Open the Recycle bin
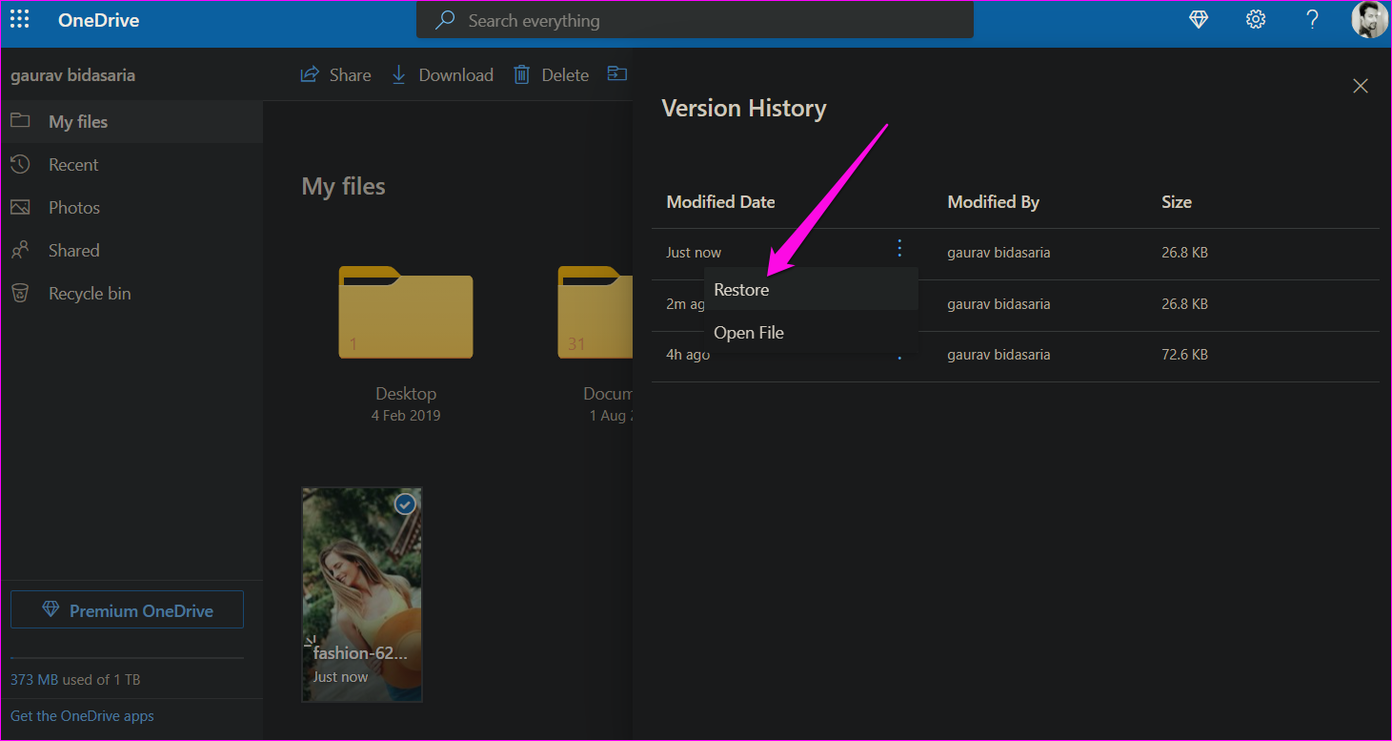The width and height of the screenshot is (1392, 741). tap(132, 294)
